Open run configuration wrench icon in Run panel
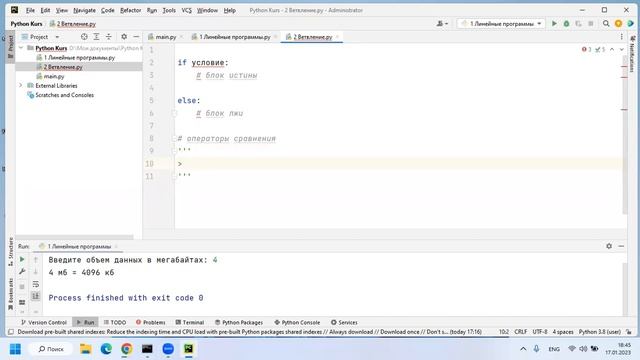The width and height of the screenshot is (640, 360). (22, 272)
